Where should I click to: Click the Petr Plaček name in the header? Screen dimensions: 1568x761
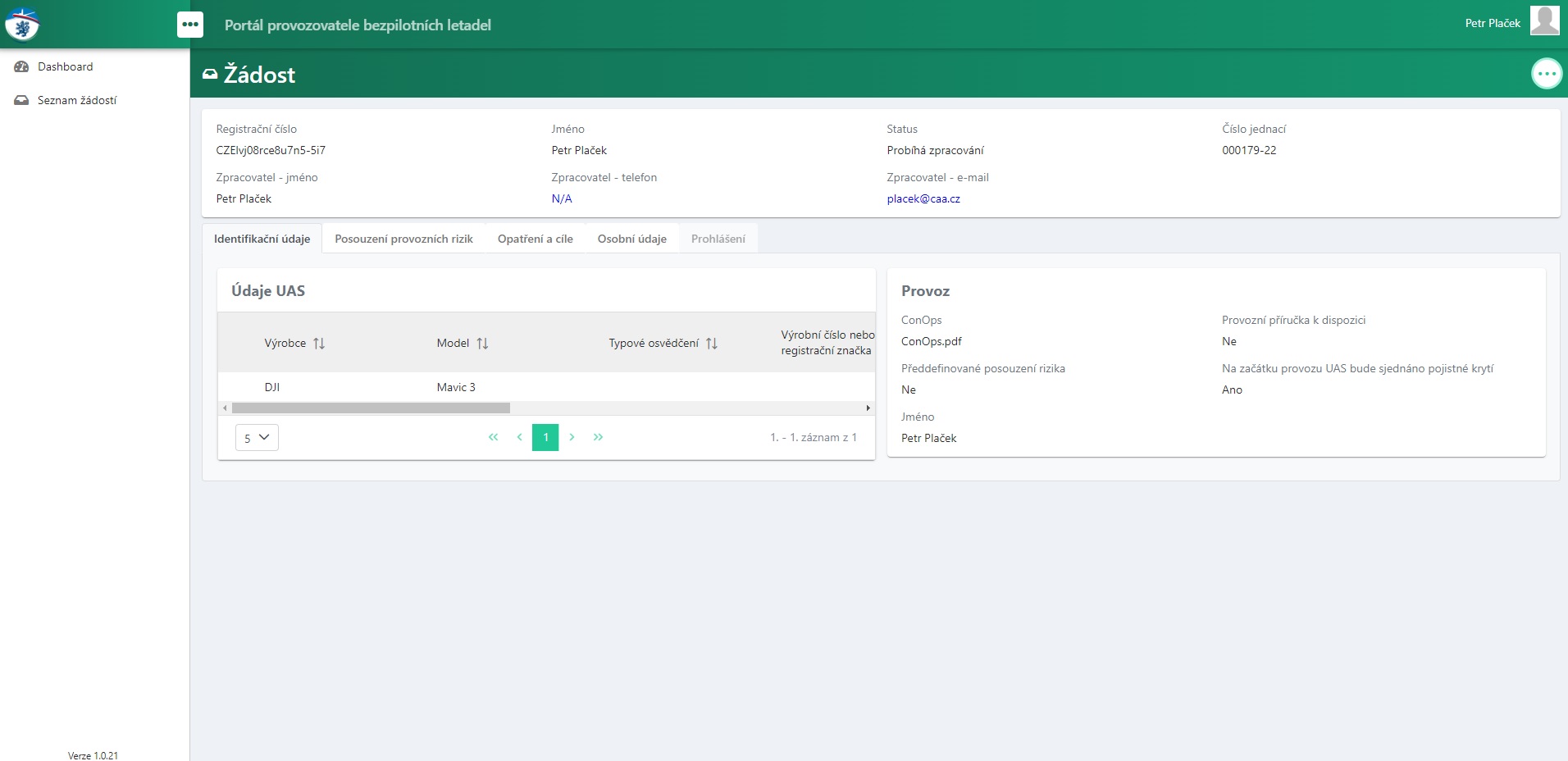[x=1493, y=23]
